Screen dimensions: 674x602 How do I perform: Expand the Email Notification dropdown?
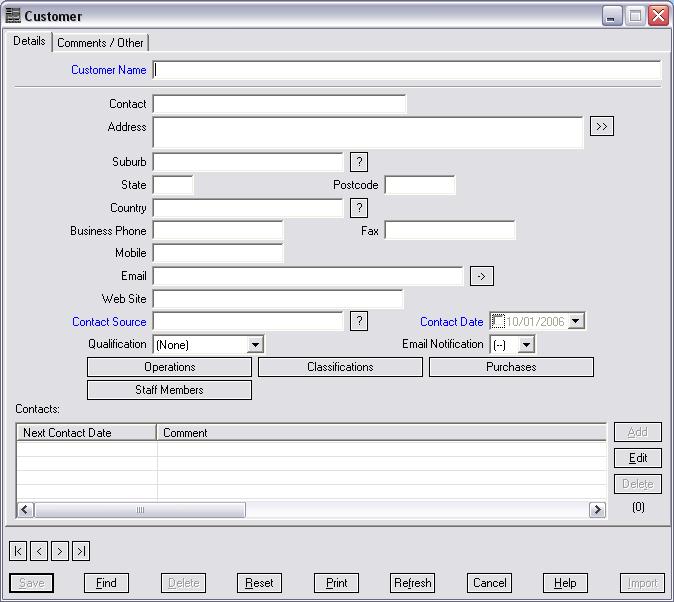(x=526, y=344)
